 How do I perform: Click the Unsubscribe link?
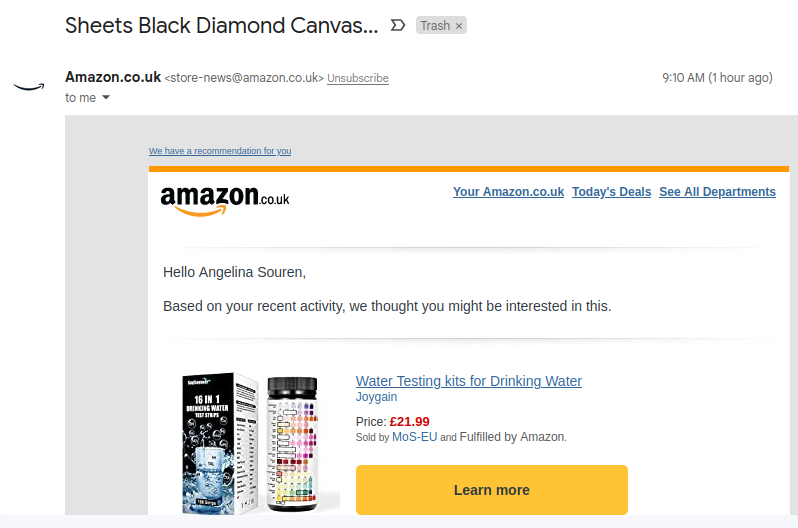(x=357, y=78)
